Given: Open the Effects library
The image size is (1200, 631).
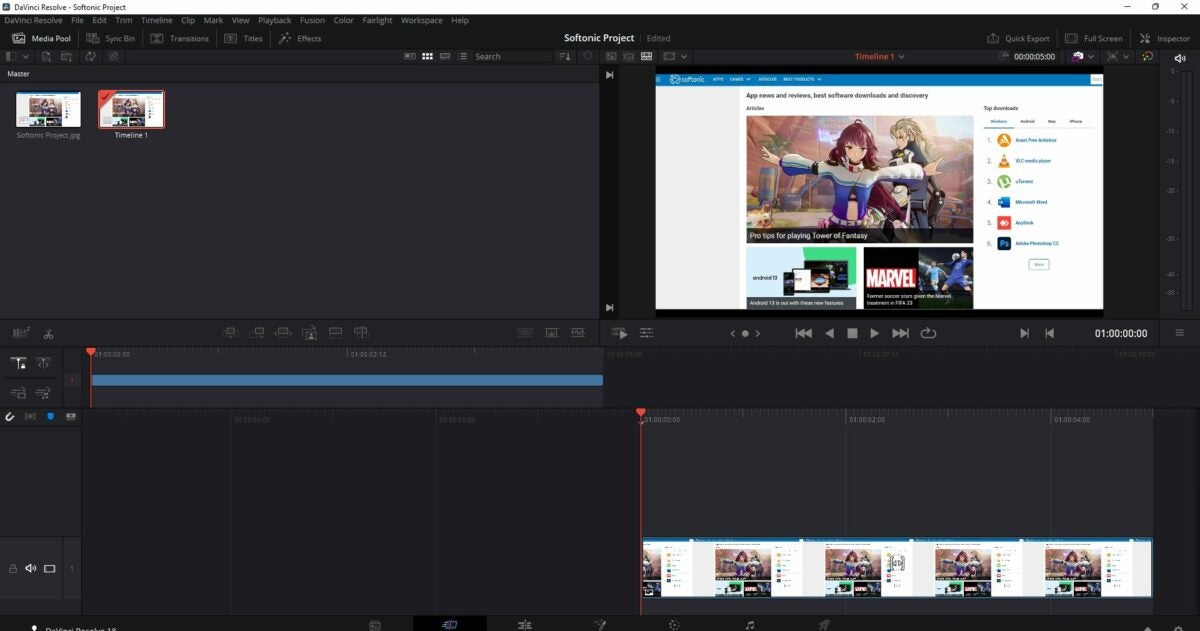Looking at the screenshot, I should click(300, 38).
